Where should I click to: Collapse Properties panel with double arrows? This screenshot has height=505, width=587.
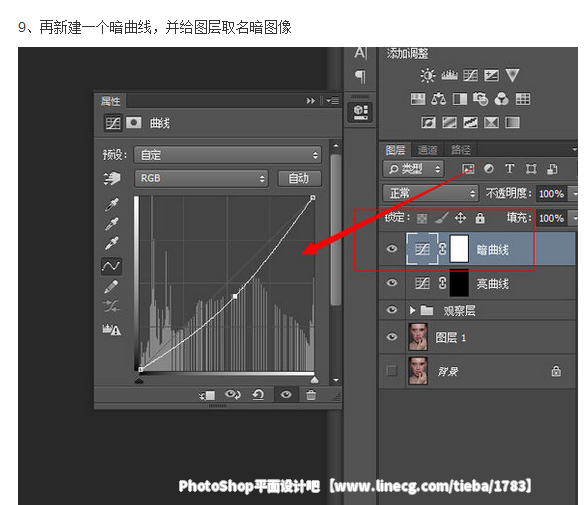(x=311, y=100)
